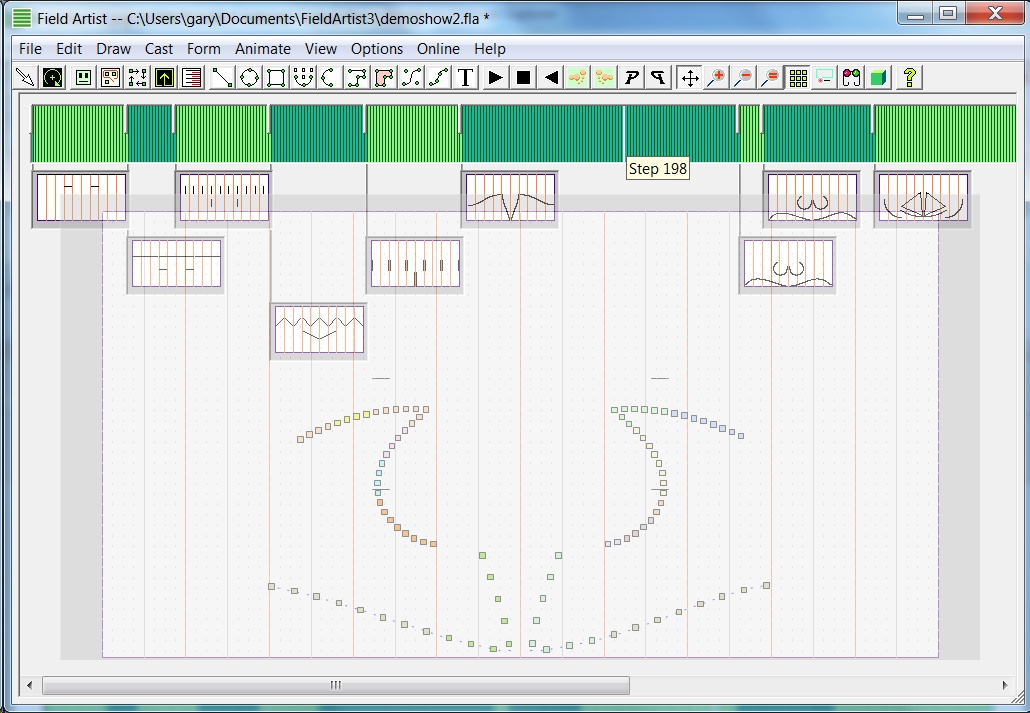Click the green 3D cube icon
Viewport: 1030px width, 713px height.
point(878,77)
